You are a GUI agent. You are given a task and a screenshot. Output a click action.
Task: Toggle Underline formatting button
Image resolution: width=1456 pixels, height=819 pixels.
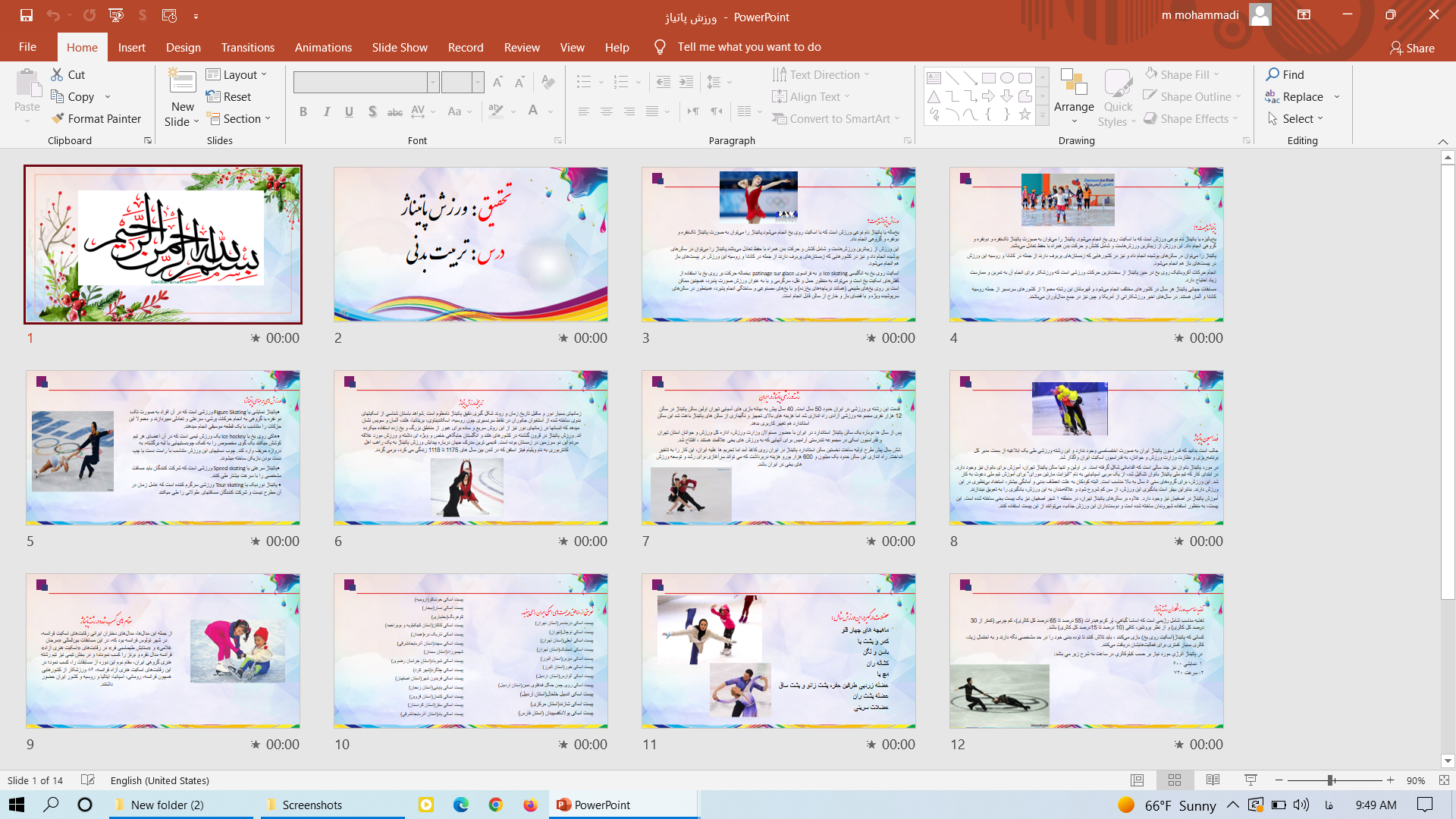click(x=349, y=111)
